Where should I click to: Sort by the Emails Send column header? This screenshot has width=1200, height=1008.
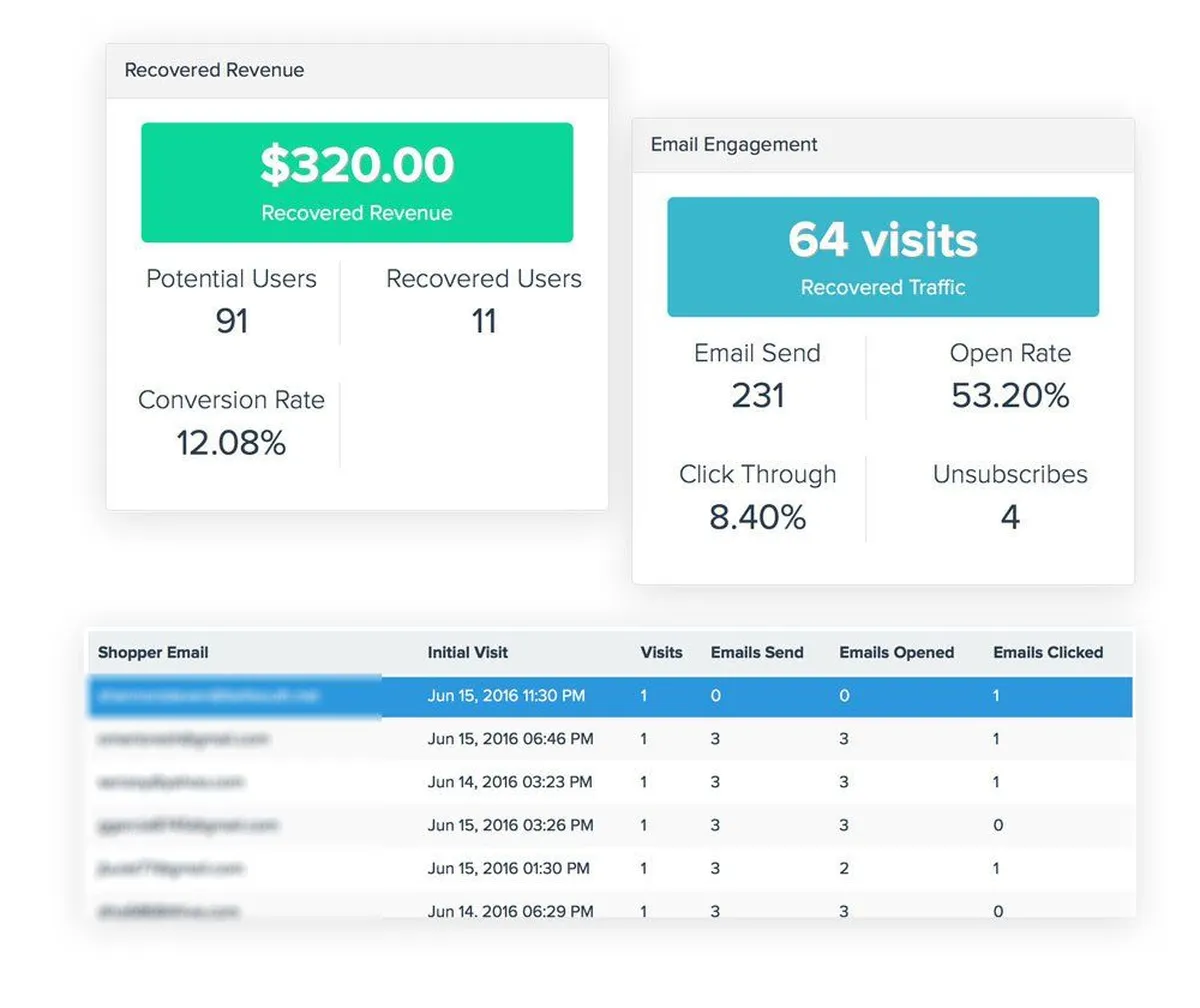click(757, 652)
